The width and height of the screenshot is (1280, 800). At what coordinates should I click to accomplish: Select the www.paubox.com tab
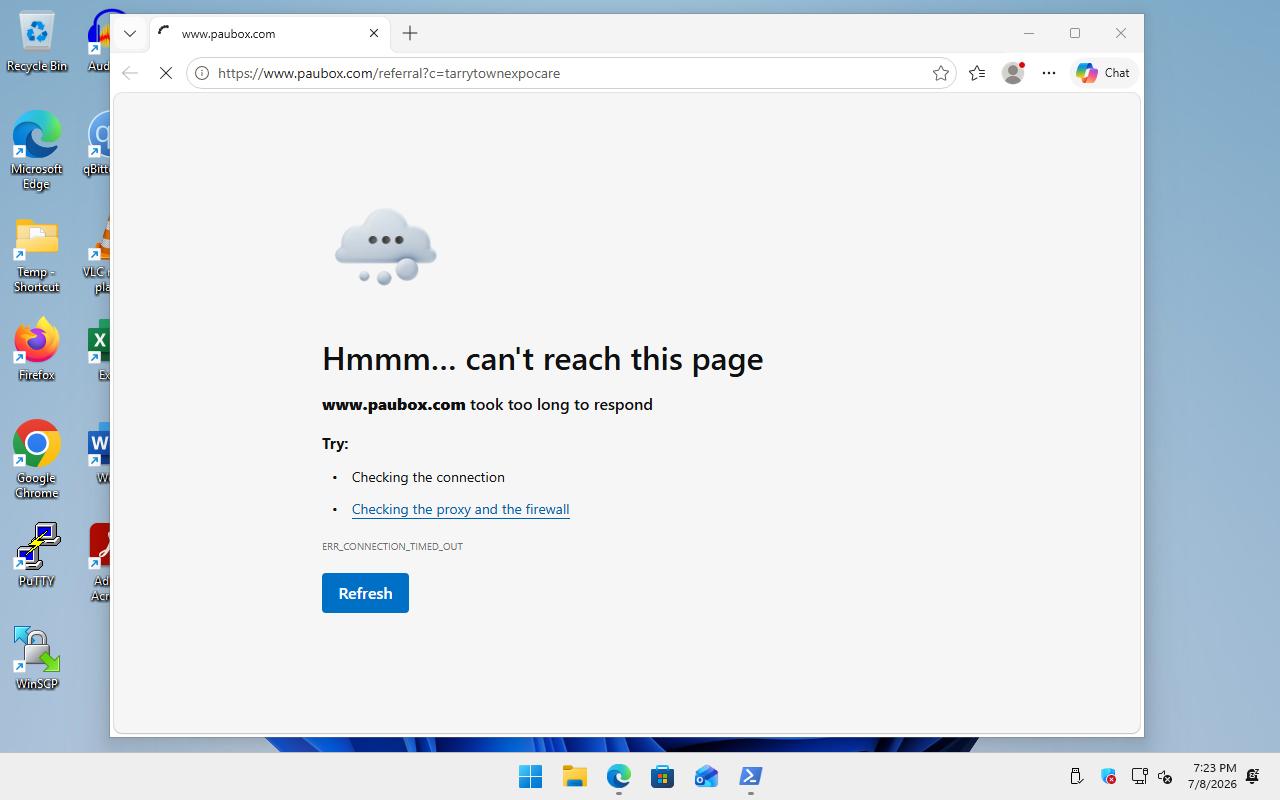(x=269, y=33)
